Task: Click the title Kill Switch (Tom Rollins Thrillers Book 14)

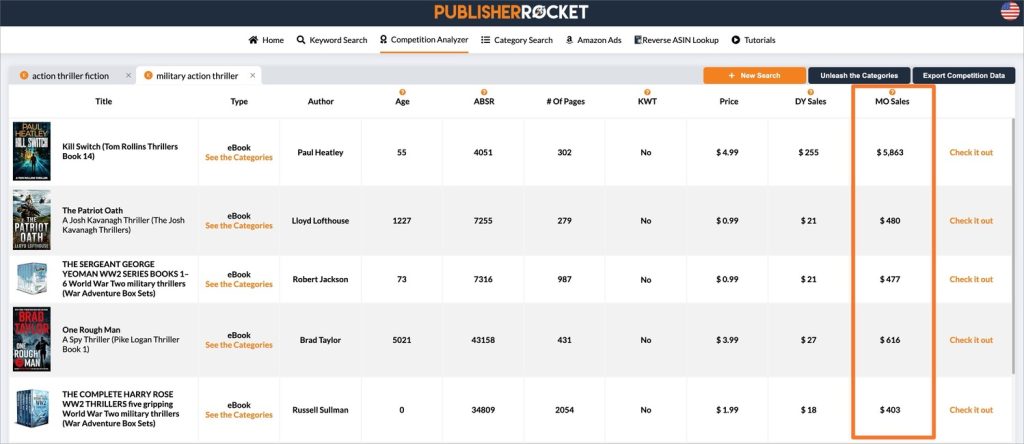Action: tap(120, 151)
